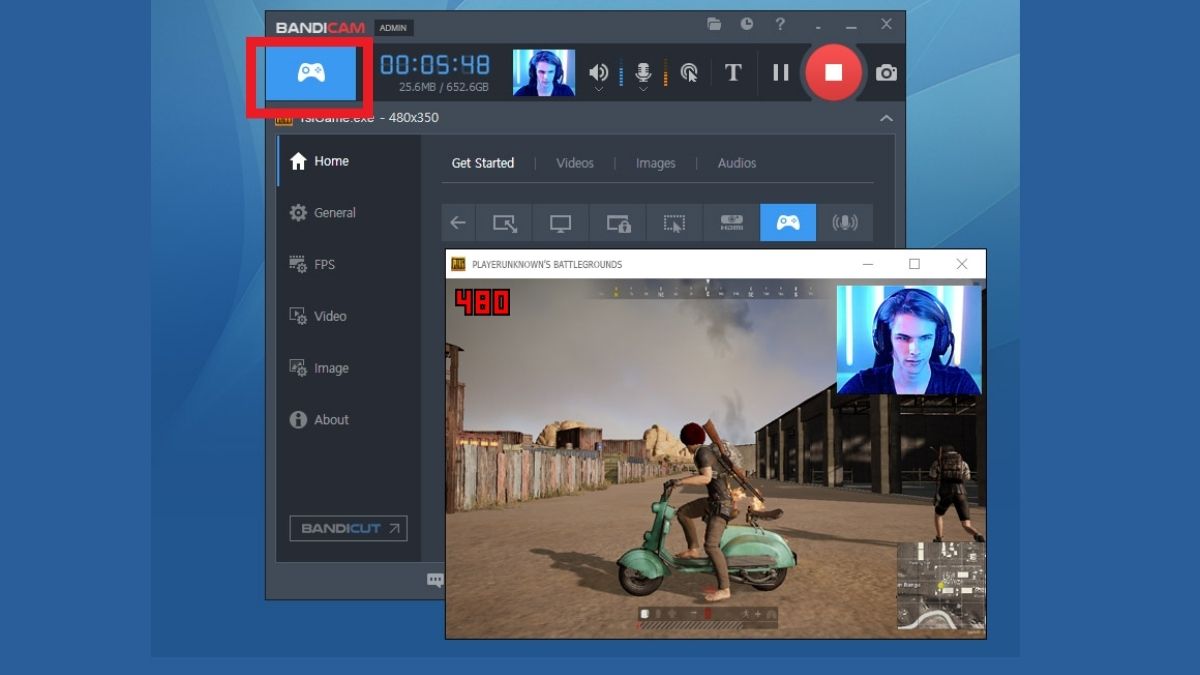Switch to the Get Started tab

(483, 163)
